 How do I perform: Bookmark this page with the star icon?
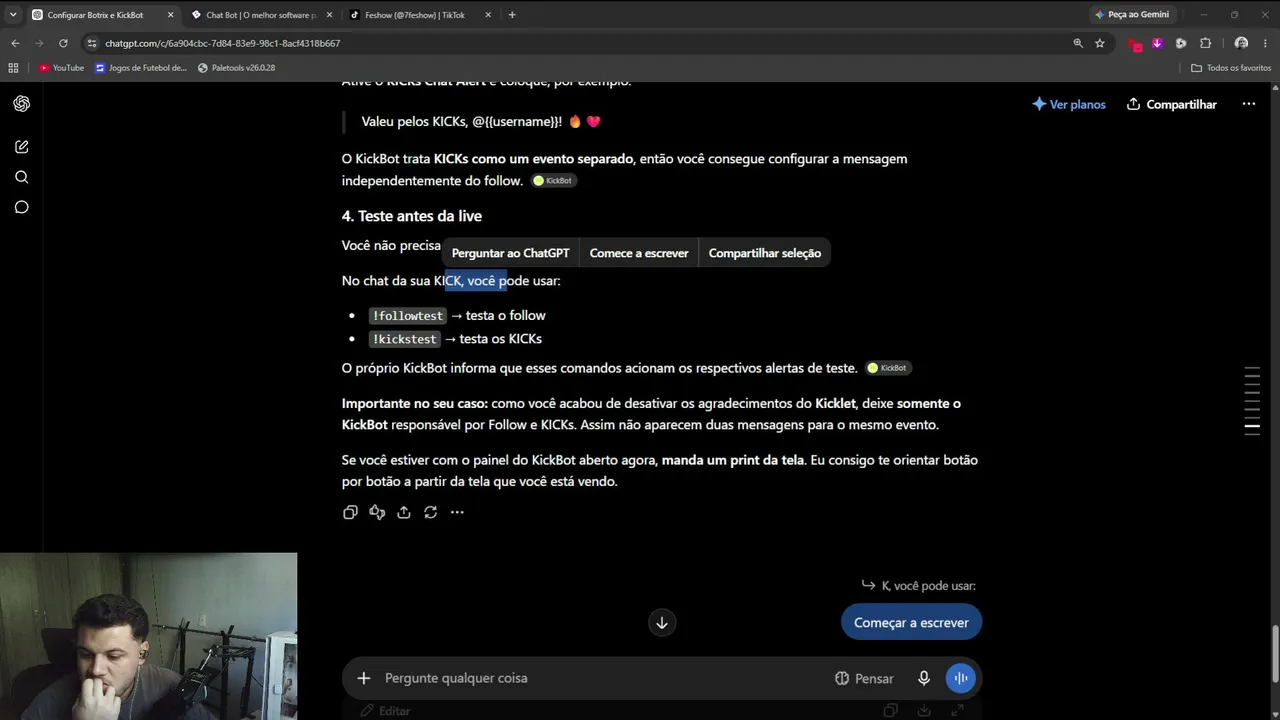pos(1100,43)
